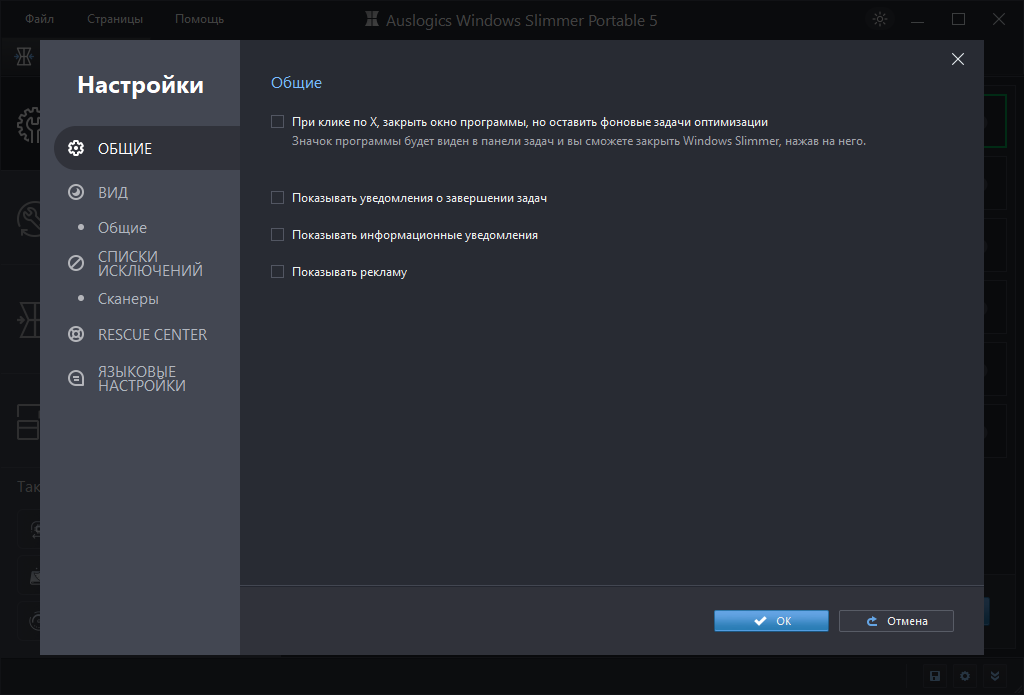Enable keeping background tasks on close checkbox
1024x695 pixels.
278,122
